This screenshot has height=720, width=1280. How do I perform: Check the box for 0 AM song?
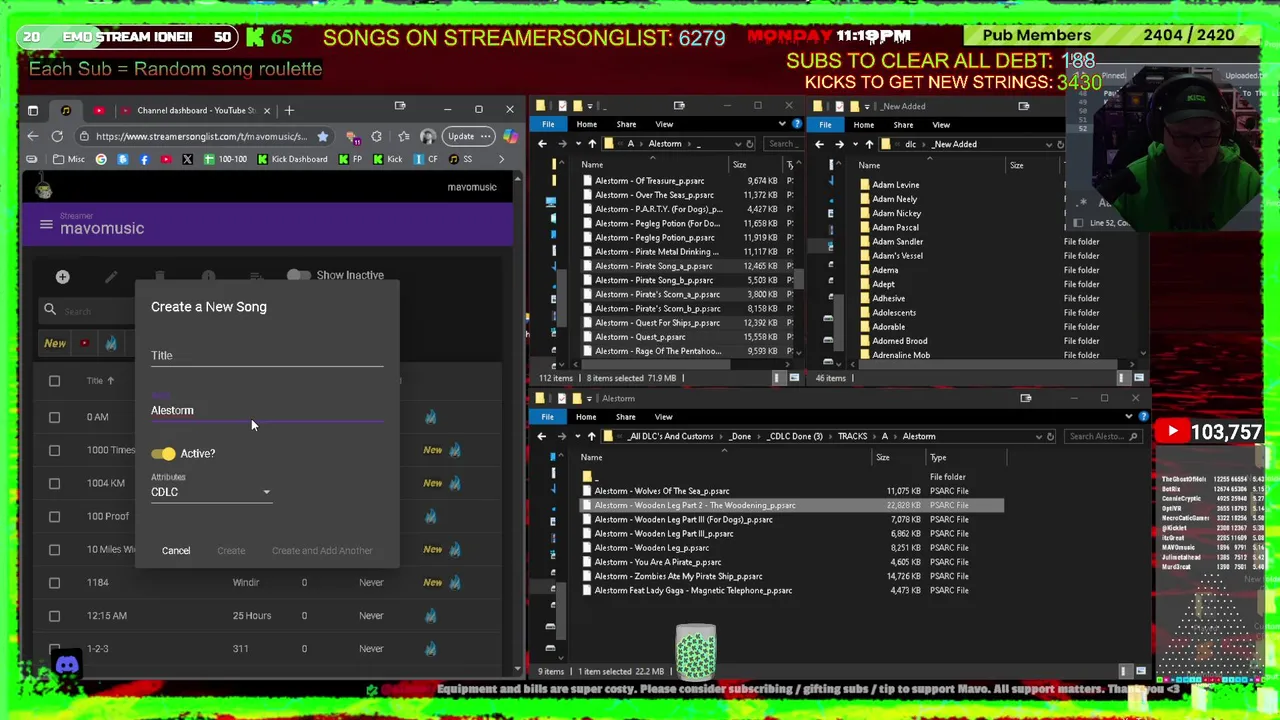pos(55,417)
